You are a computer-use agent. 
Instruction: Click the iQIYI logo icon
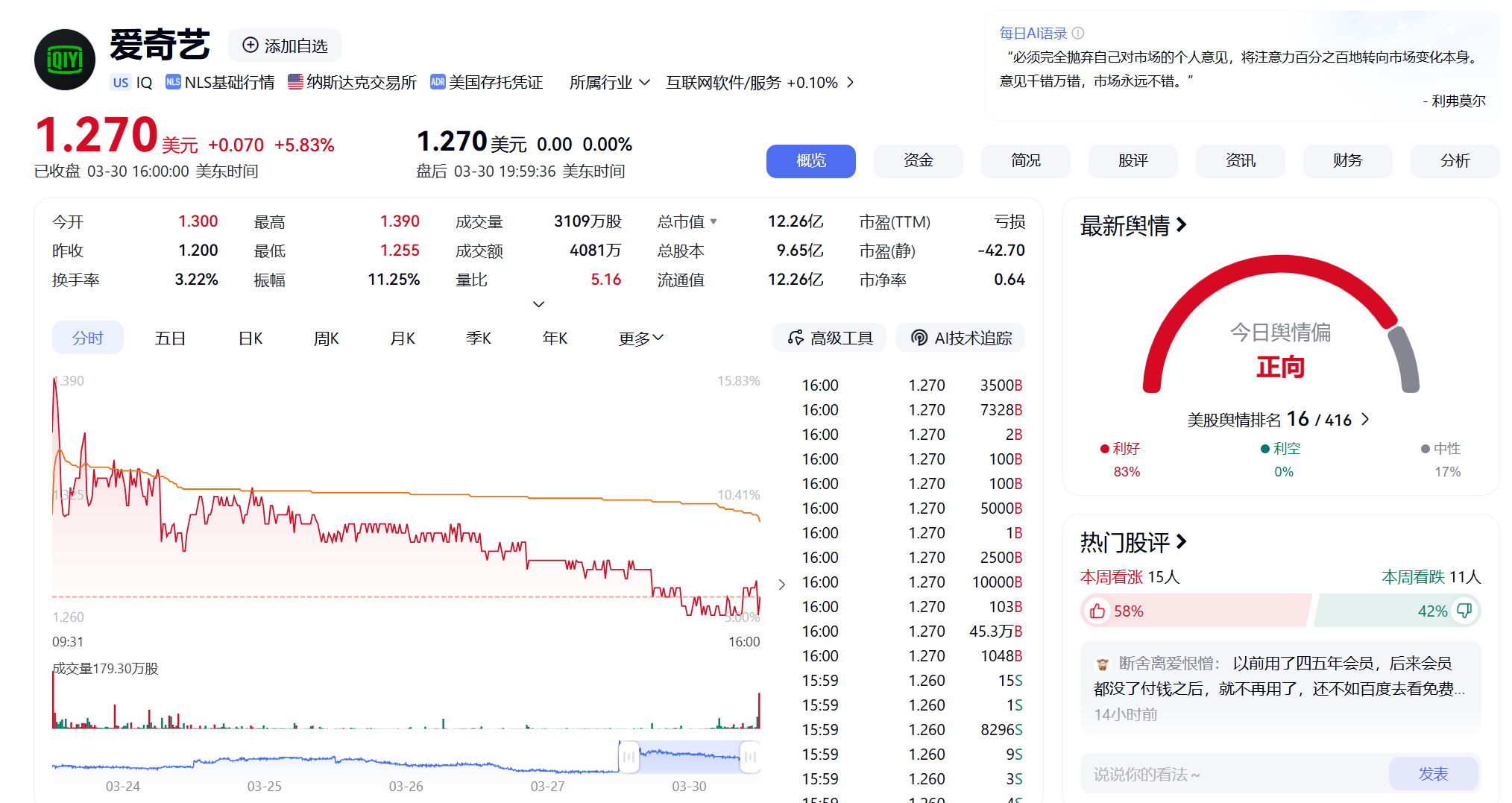[65, 60]
